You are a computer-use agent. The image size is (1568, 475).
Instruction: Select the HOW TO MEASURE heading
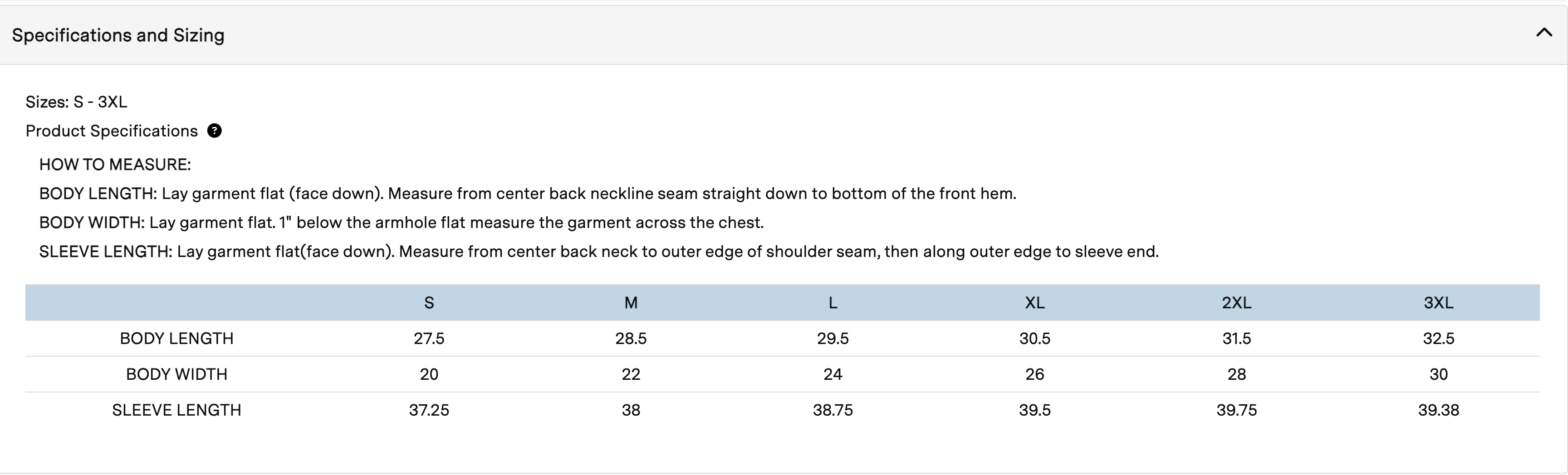115,164
